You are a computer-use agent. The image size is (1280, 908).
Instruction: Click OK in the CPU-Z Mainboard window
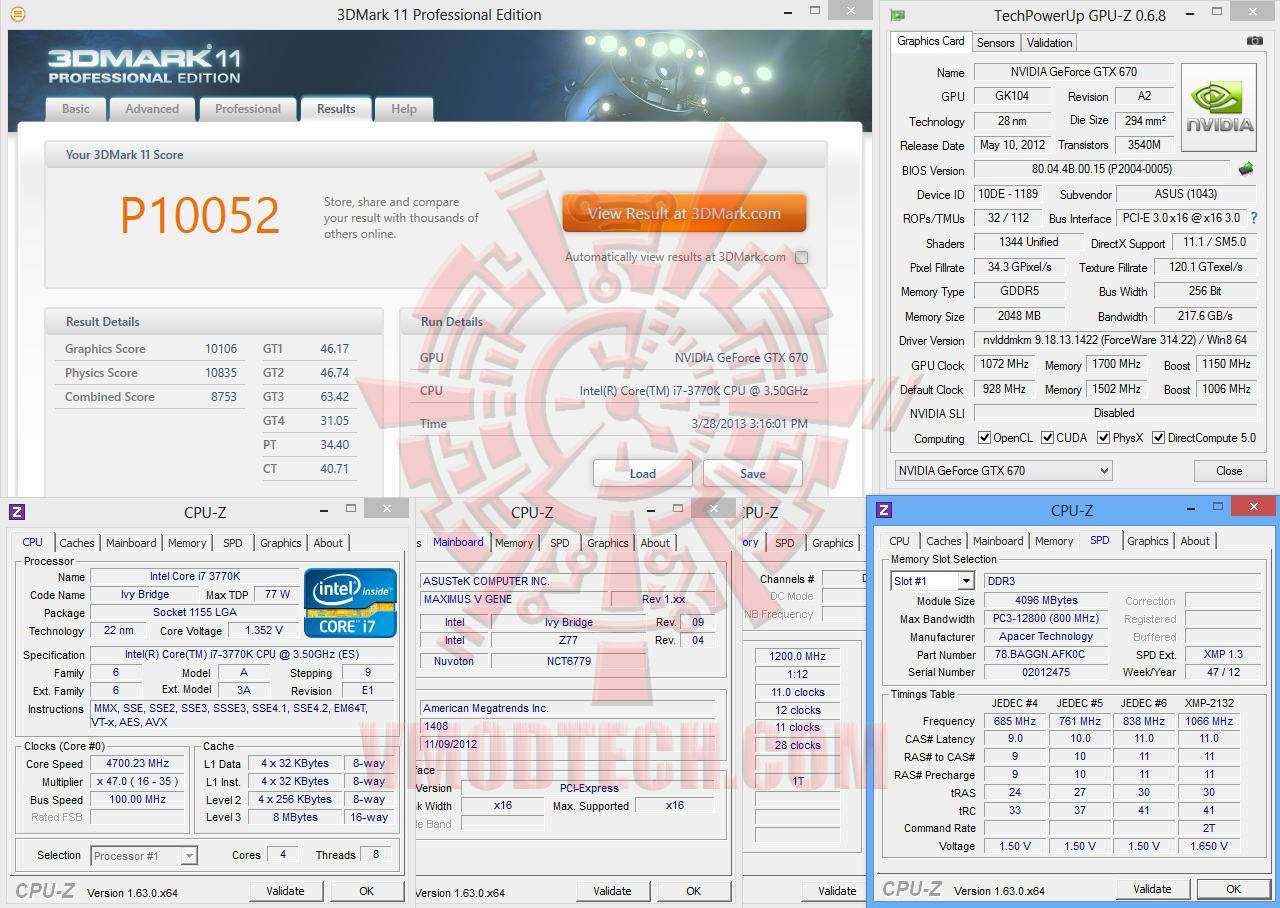tap(694, 891)
